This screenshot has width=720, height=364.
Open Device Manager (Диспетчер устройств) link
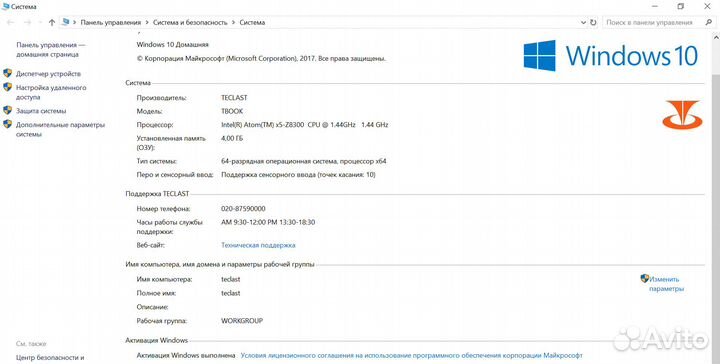pyautogui.click(x=48, y=73)
